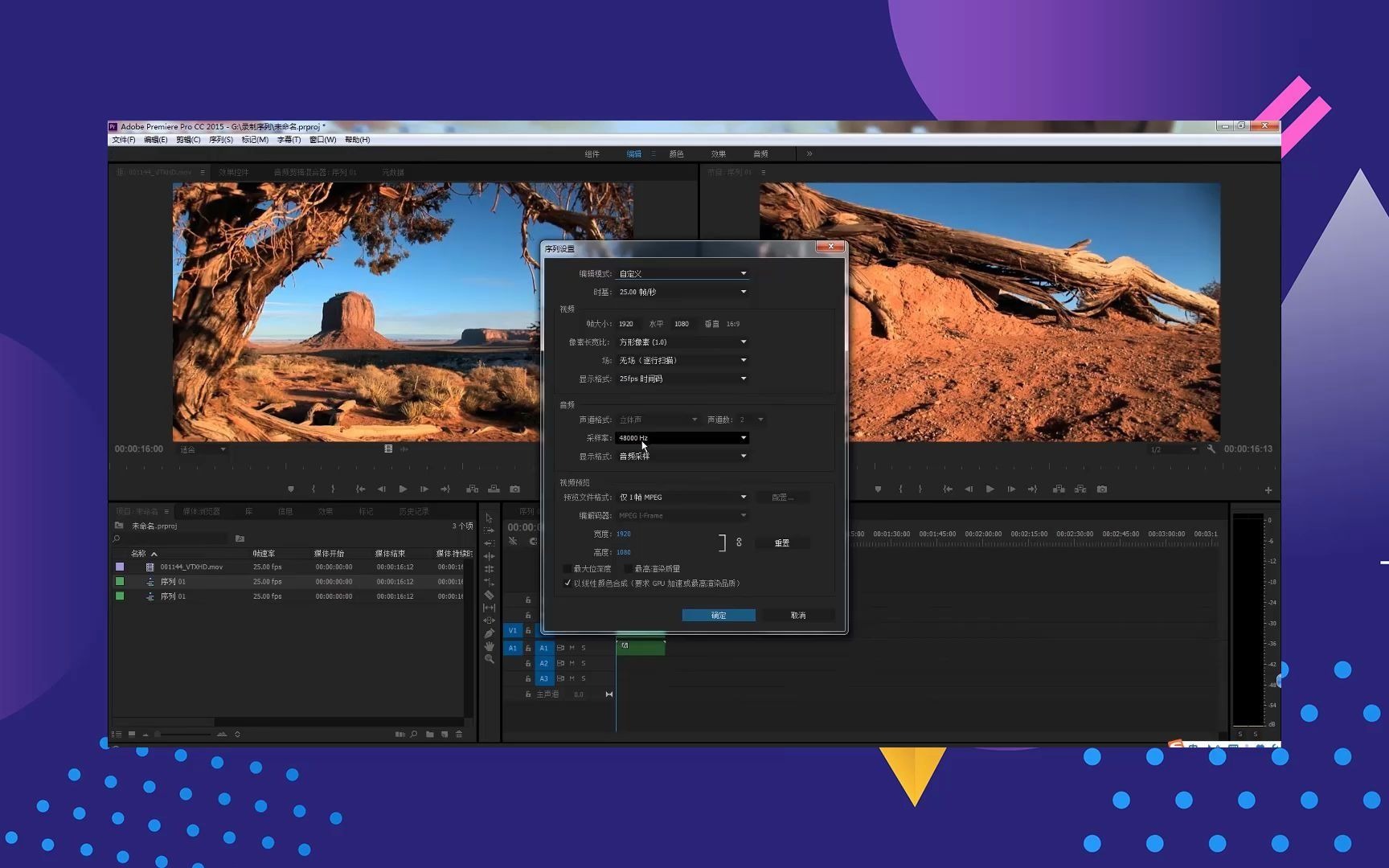This screenshot has width=1389, height=868.
Task: Select the Razor tool
Action: [489, 595]
